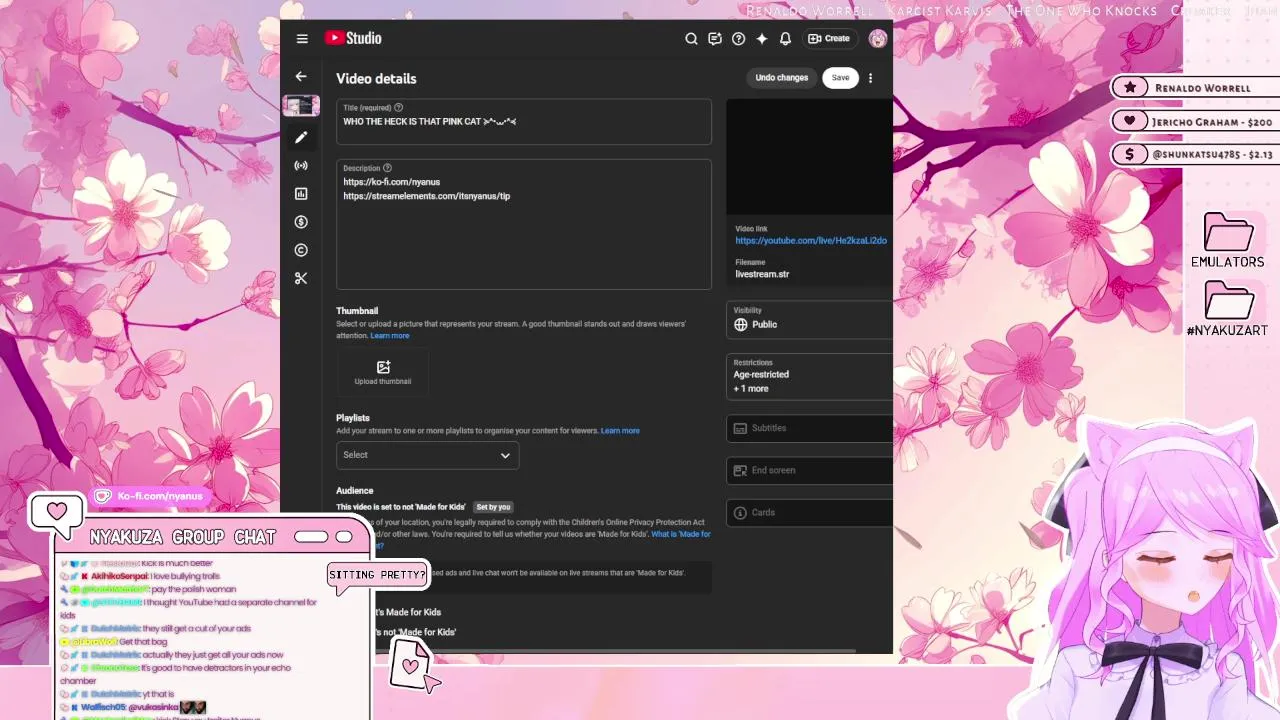Click the livestream.str filename text

click(x=762, y=274)
